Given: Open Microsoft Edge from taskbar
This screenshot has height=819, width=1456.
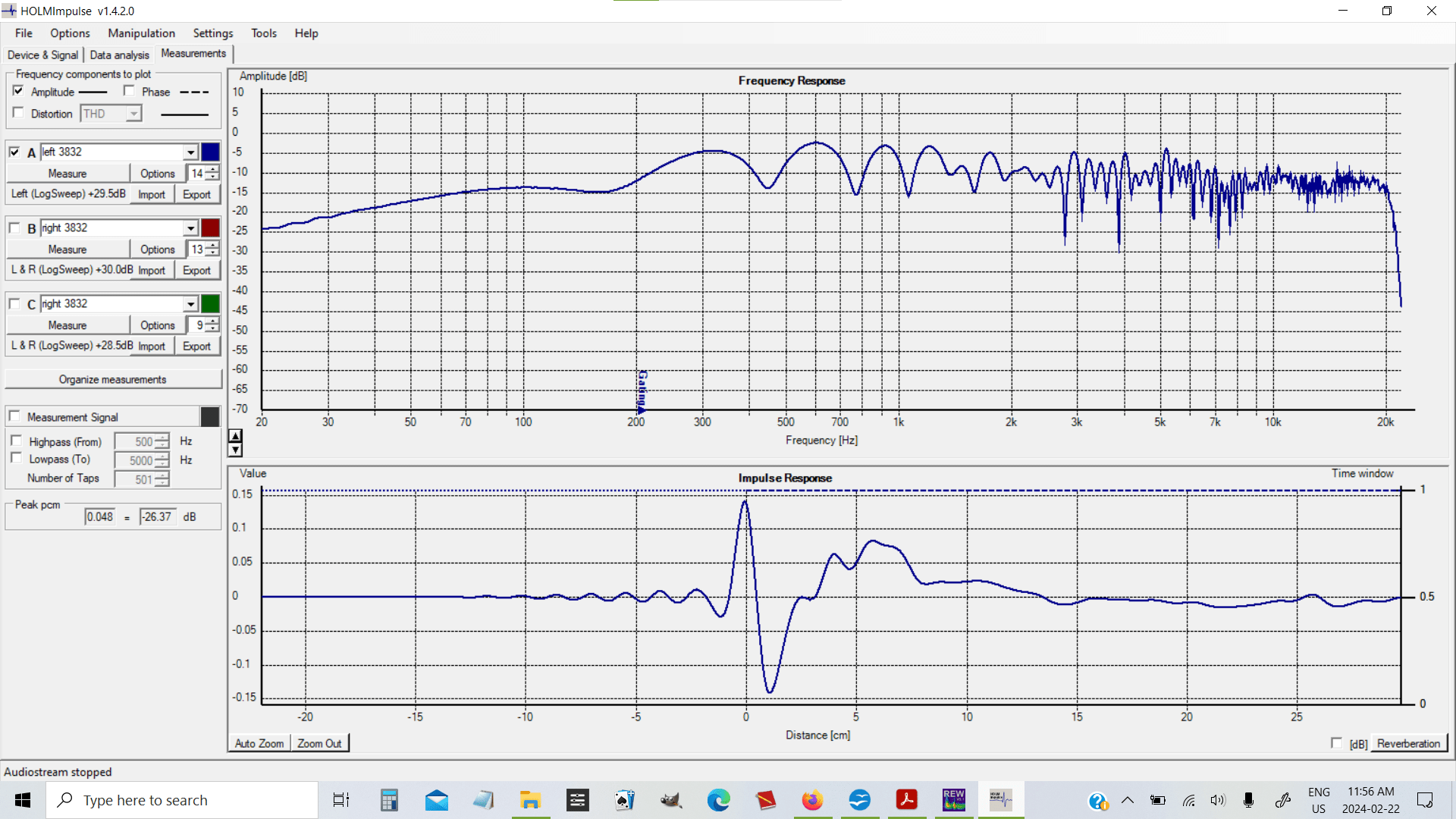Looking at the screenshot, I should click(718, 800).
